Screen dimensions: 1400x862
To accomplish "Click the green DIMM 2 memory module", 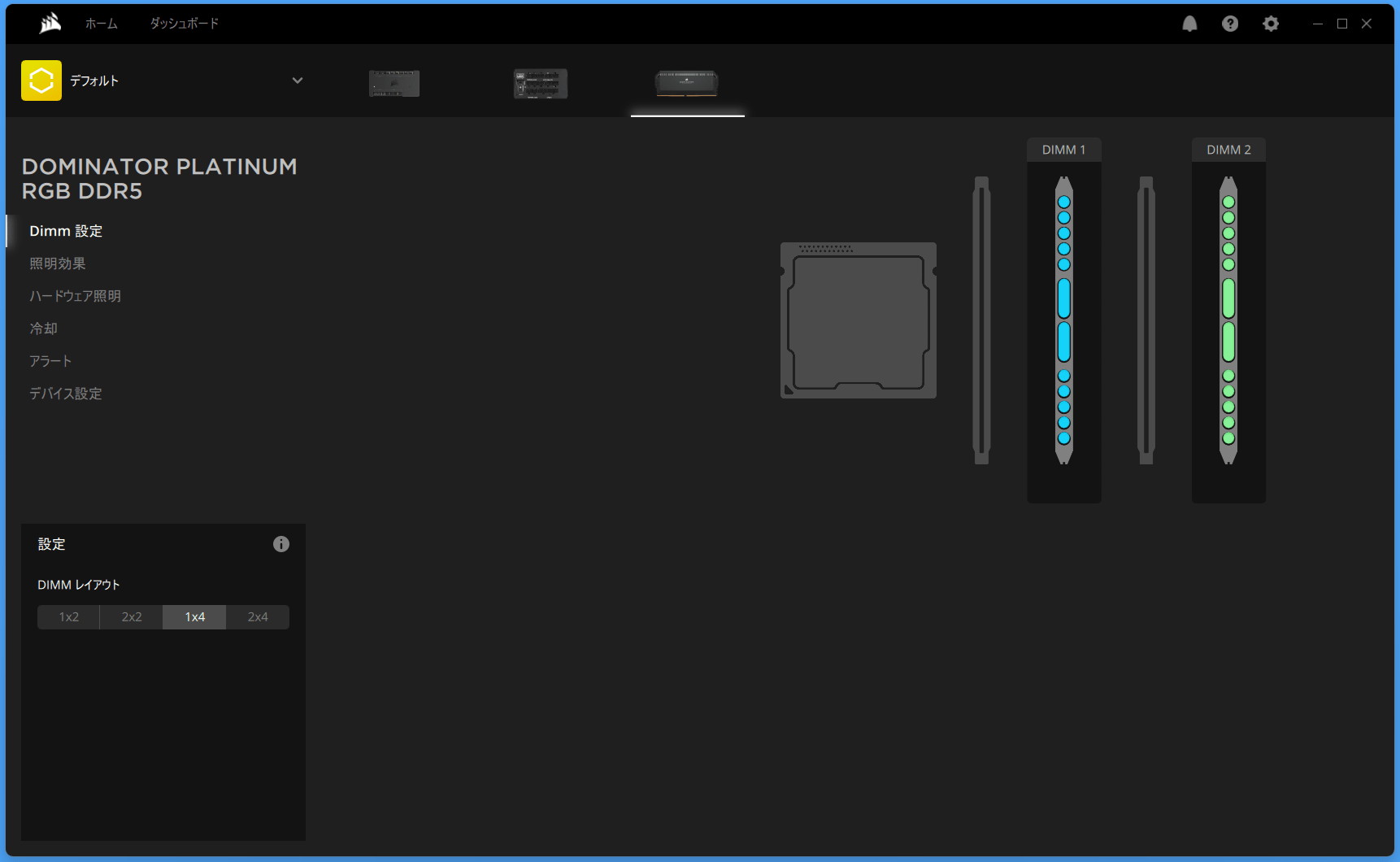I will 1228,320.
